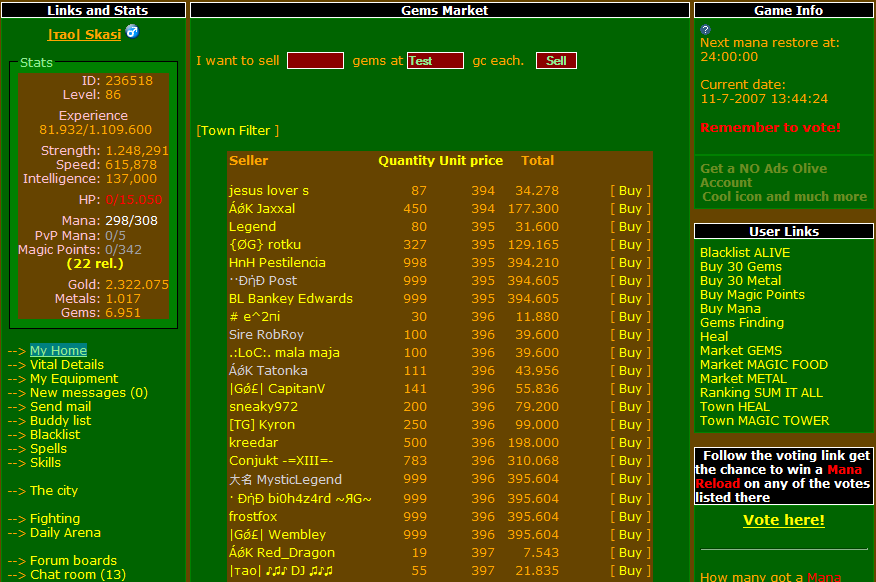Viewport: 876px width, 582px height.
Task: Buy gems from HnH Pestilencia
Action: click(630, 263)
